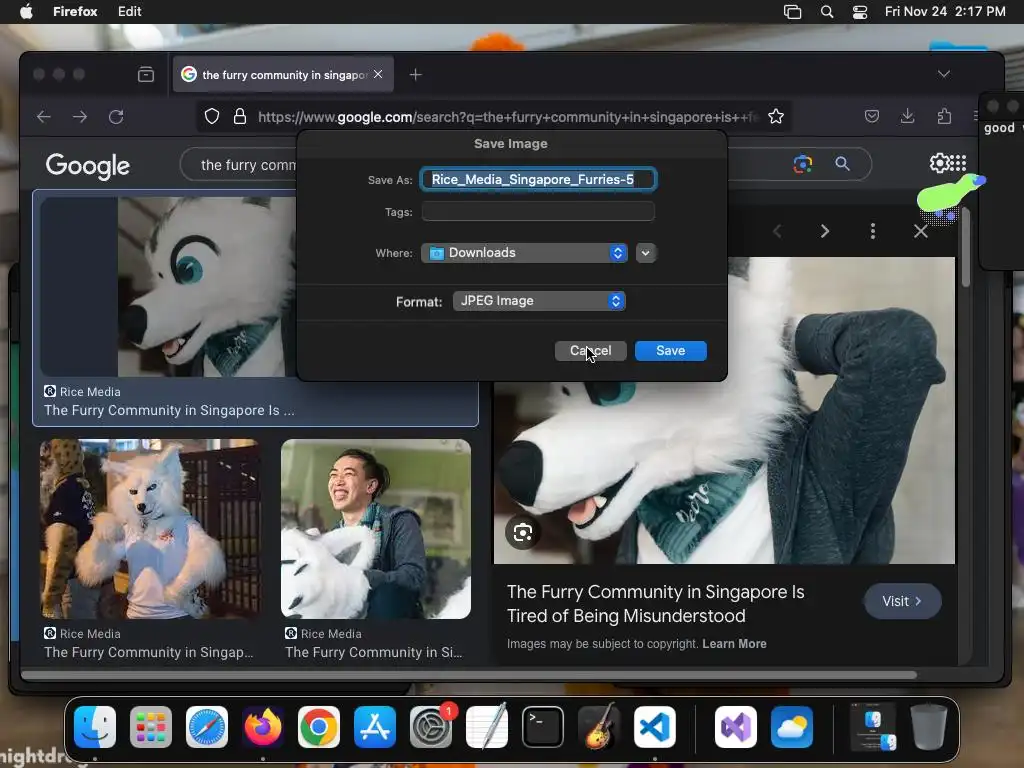Viewport: 1024px width, 768px height.
Task: Open the Edit menu
Action: (x=129, y=11)
